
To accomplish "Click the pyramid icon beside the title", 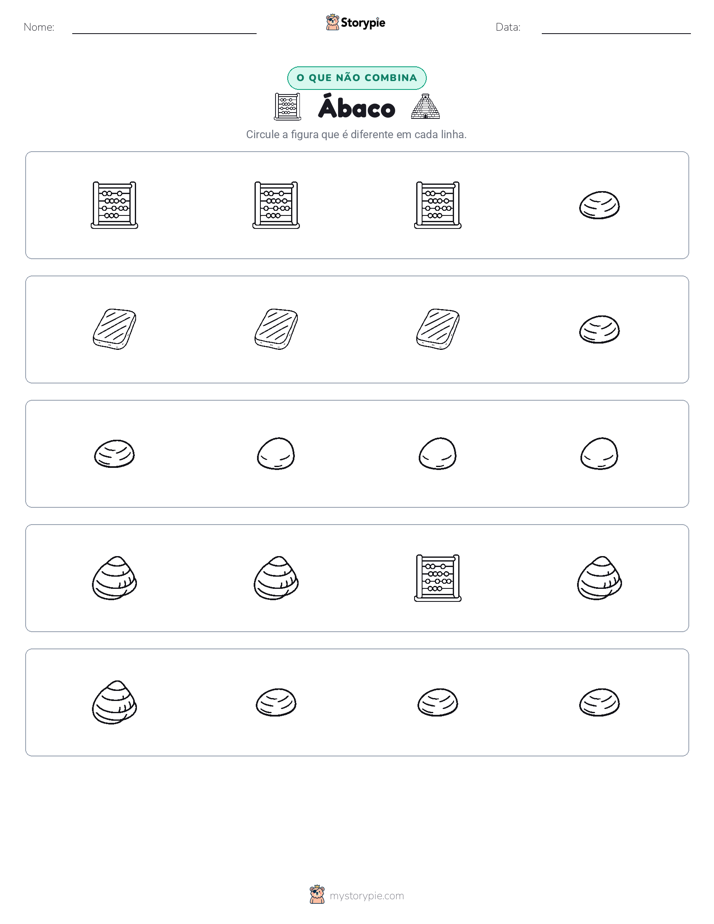I will 425,107.
